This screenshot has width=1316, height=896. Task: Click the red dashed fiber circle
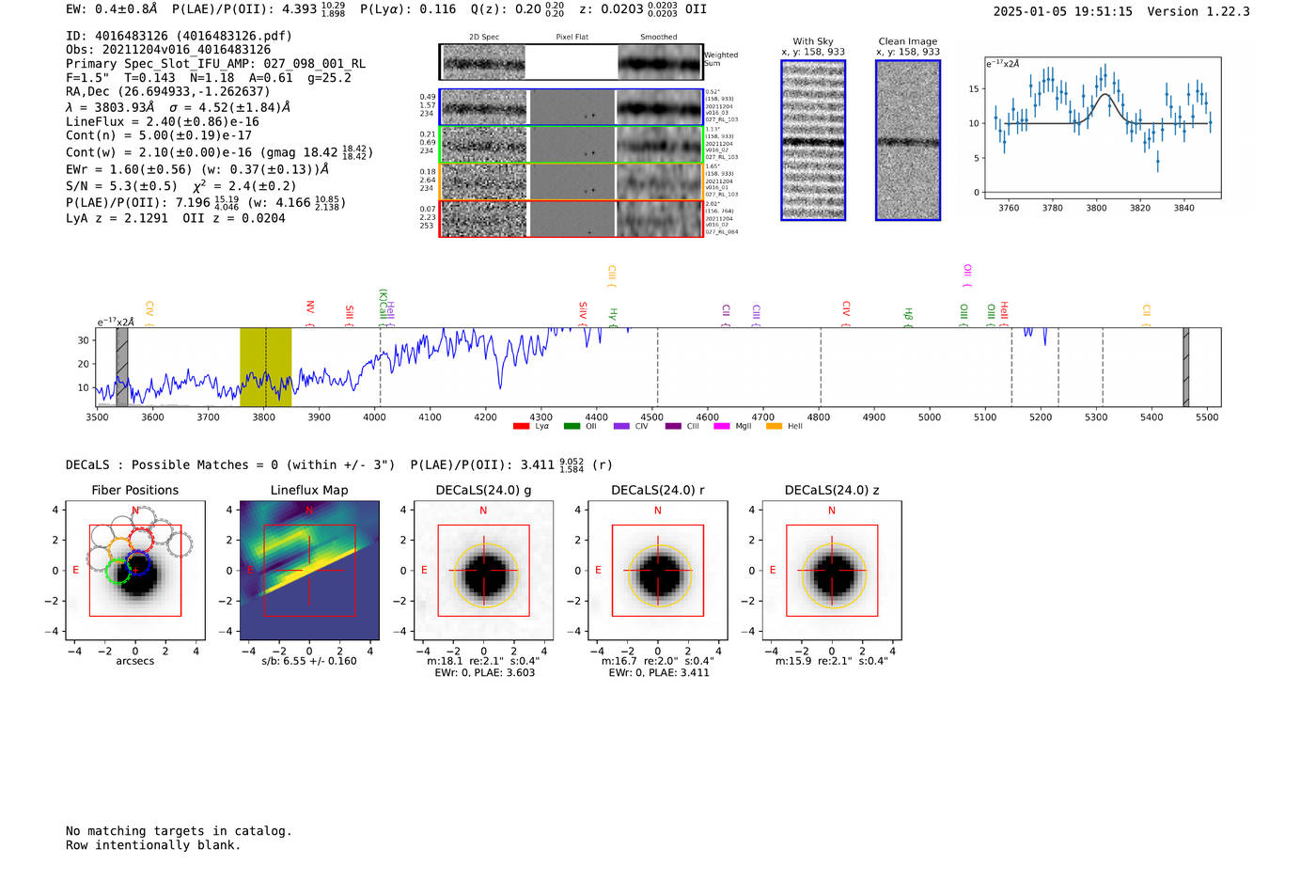click(x=141, y=540)
